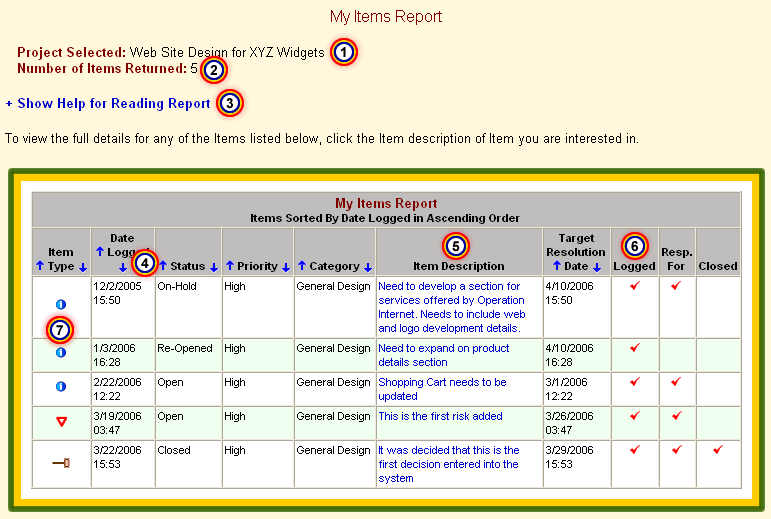The image size is (771, 519).
Task: Sort Status descending with the down arrow
Action: pos(213,266)
